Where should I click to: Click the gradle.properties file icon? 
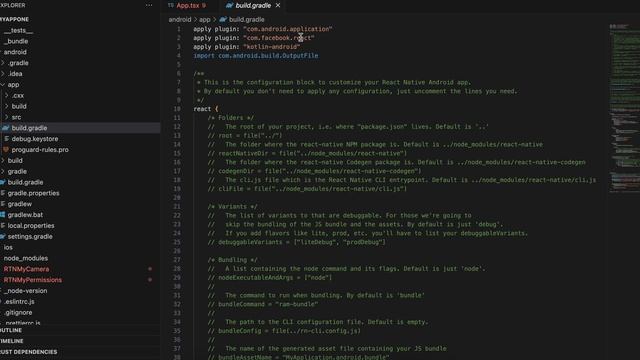3,193
